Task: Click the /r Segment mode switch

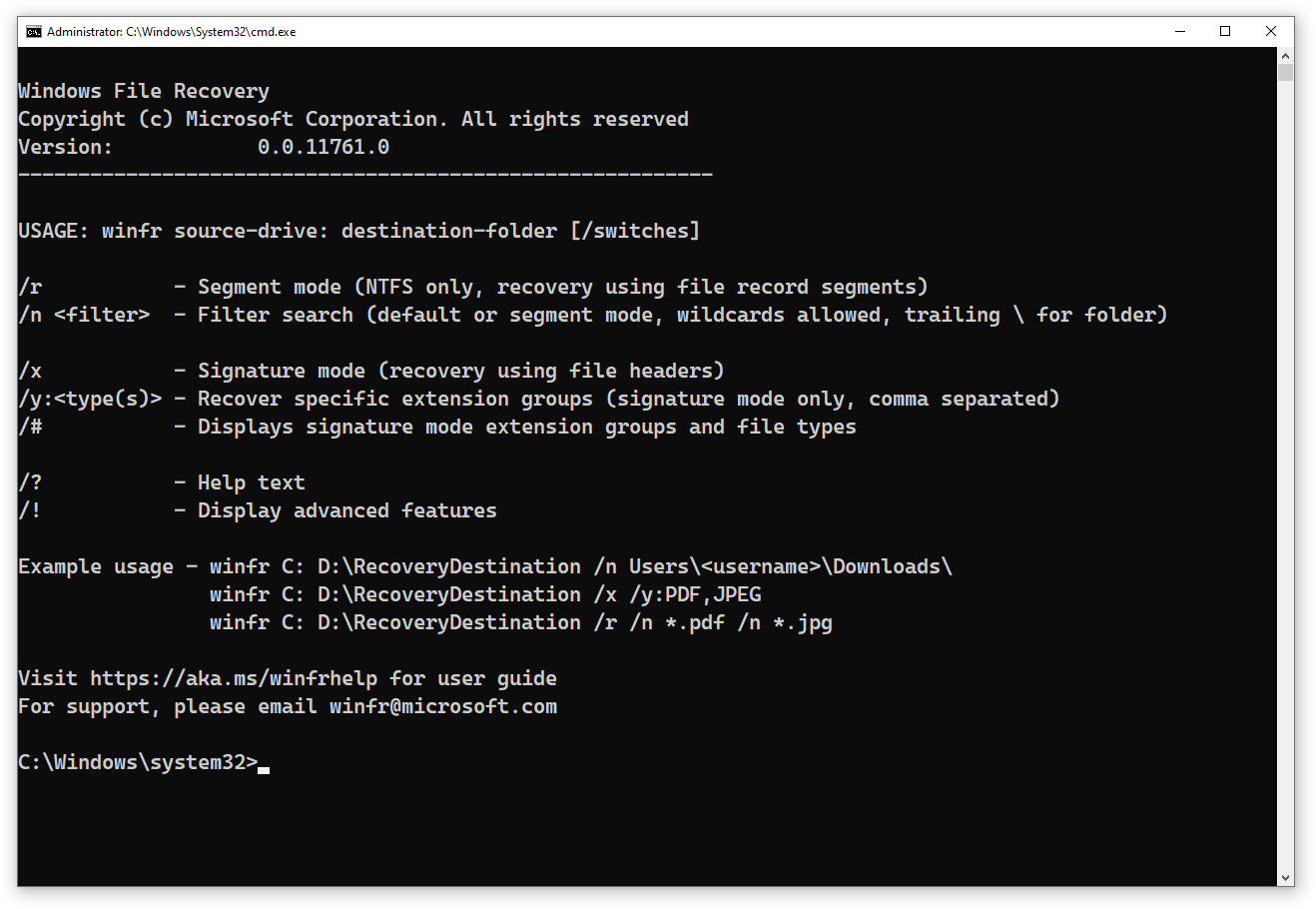Action: (30, 287)
